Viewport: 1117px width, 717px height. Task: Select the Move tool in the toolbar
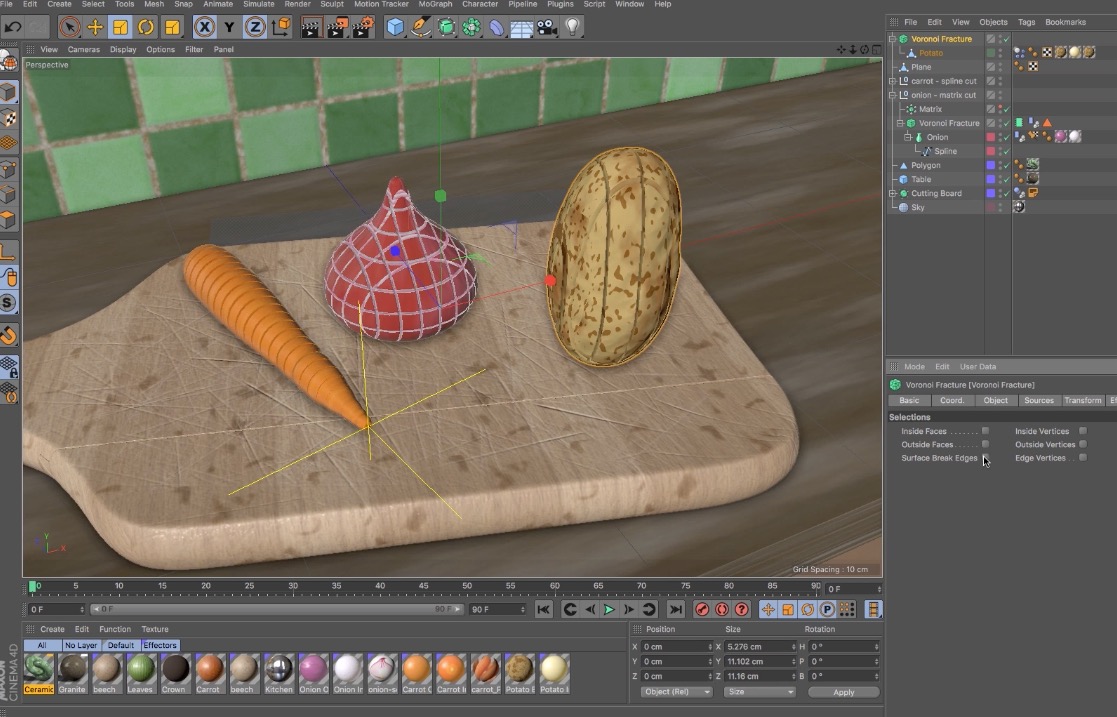pos(96,27)
